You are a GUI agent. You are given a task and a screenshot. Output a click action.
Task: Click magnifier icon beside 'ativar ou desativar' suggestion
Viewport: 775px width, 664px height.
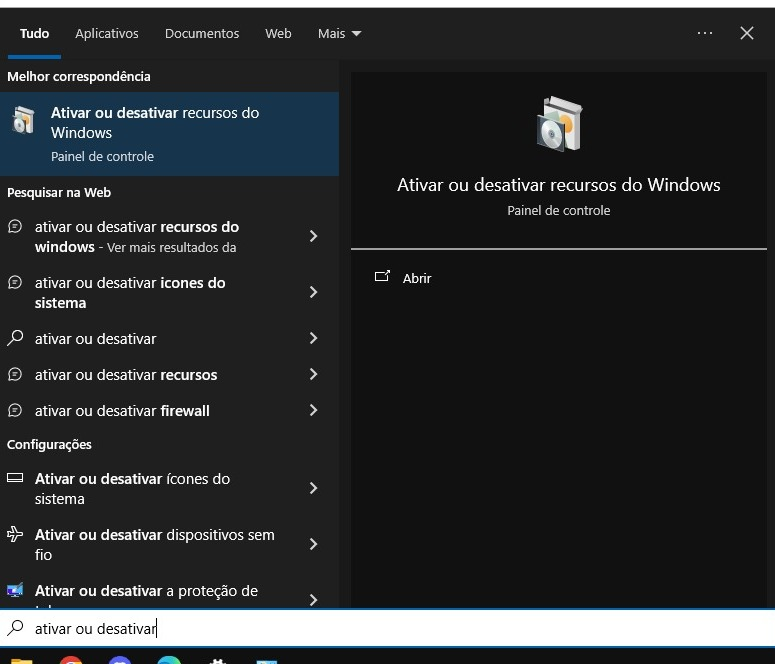pos(15,338)
